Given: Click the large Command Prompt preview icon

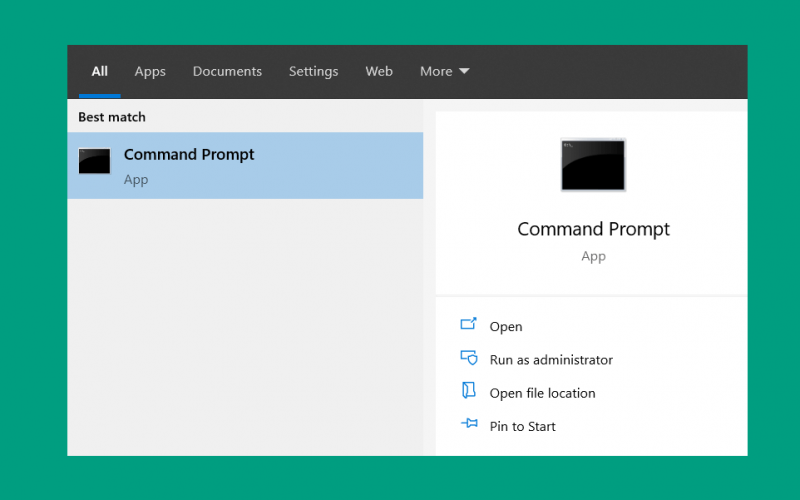Looking at the screenshot, I should click(x=593, y=165).
